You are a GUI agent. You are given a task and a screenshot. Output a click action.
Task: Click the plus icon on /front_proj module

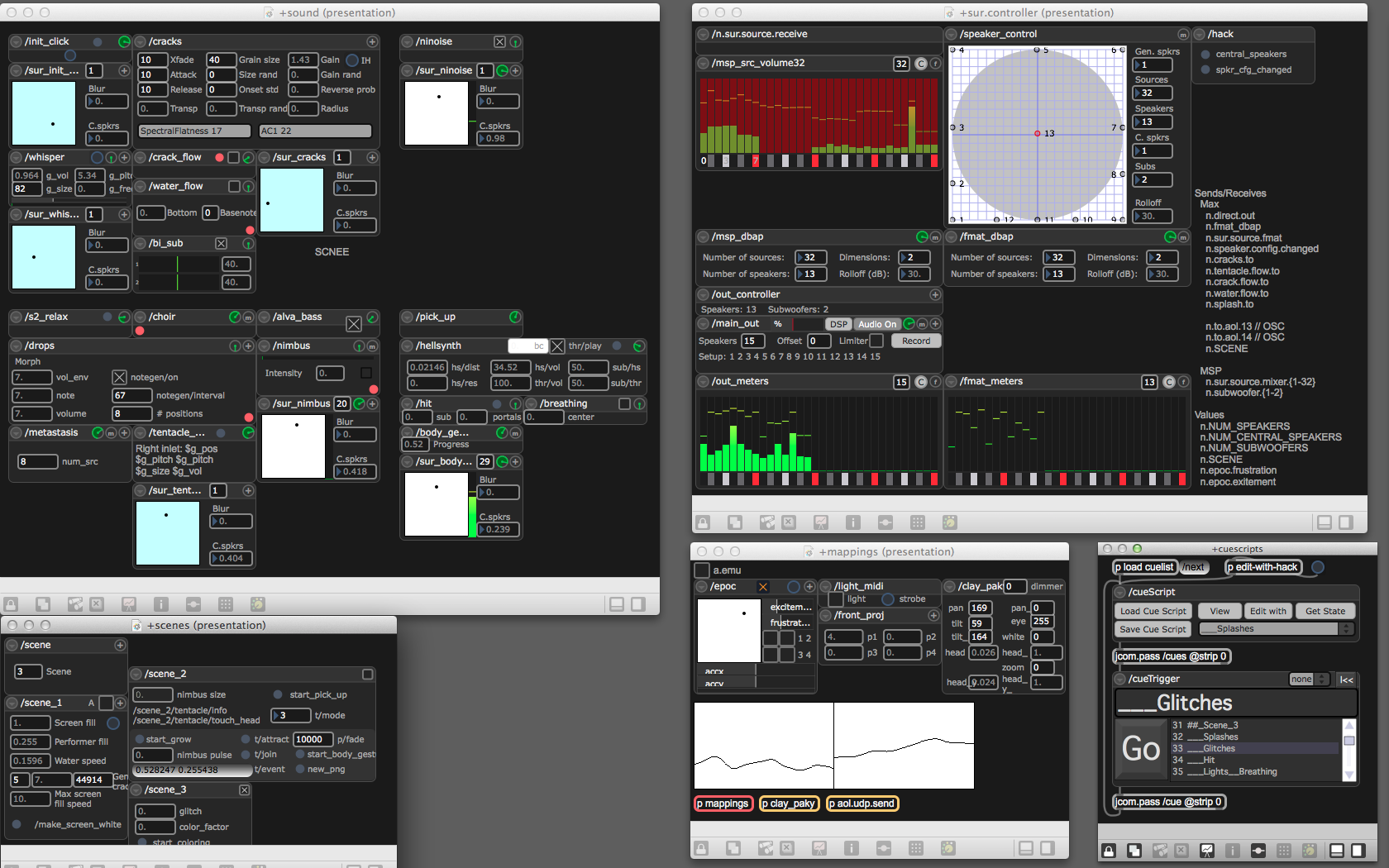click(933, 616)
